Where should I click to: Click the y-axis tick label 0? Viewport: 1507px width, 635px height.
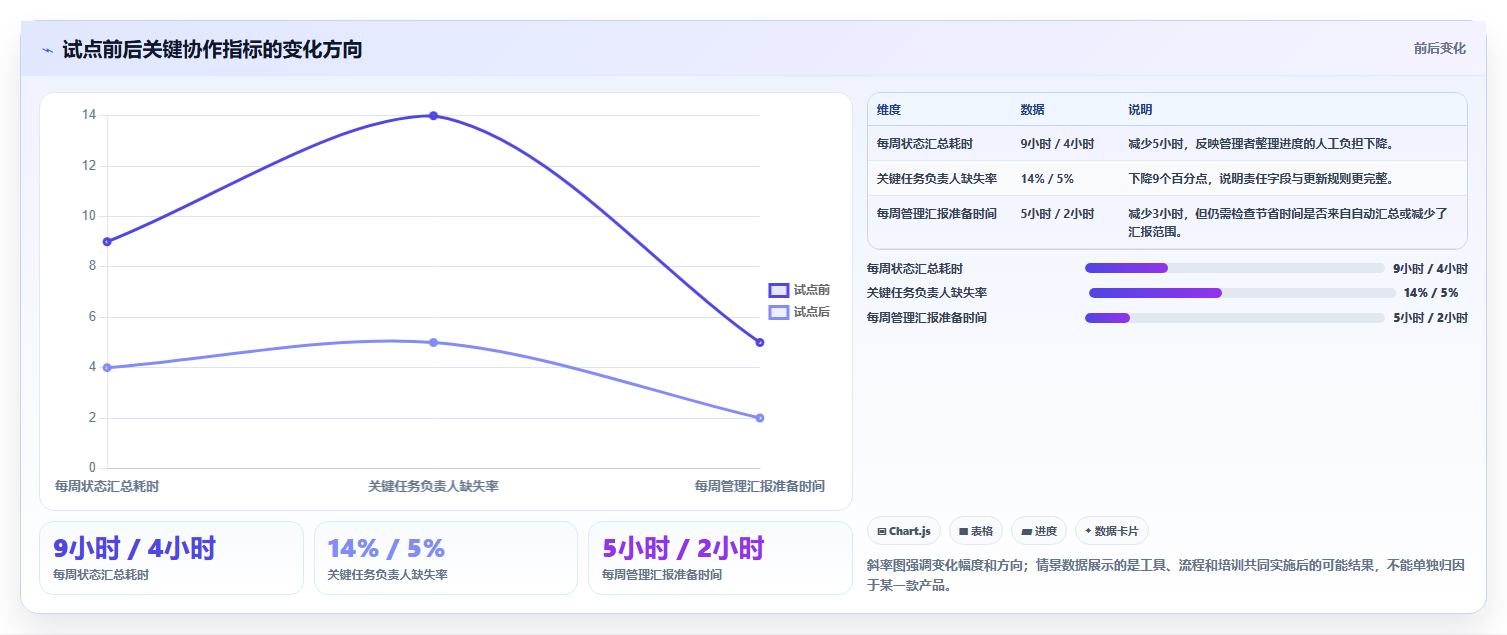[93, 468]
